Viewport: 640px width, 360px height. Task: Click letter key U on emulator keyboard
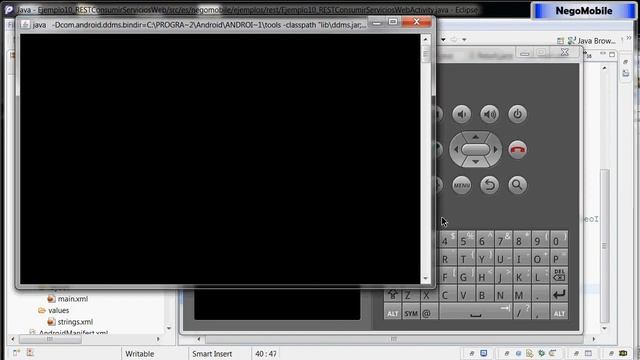pos(502,259)
